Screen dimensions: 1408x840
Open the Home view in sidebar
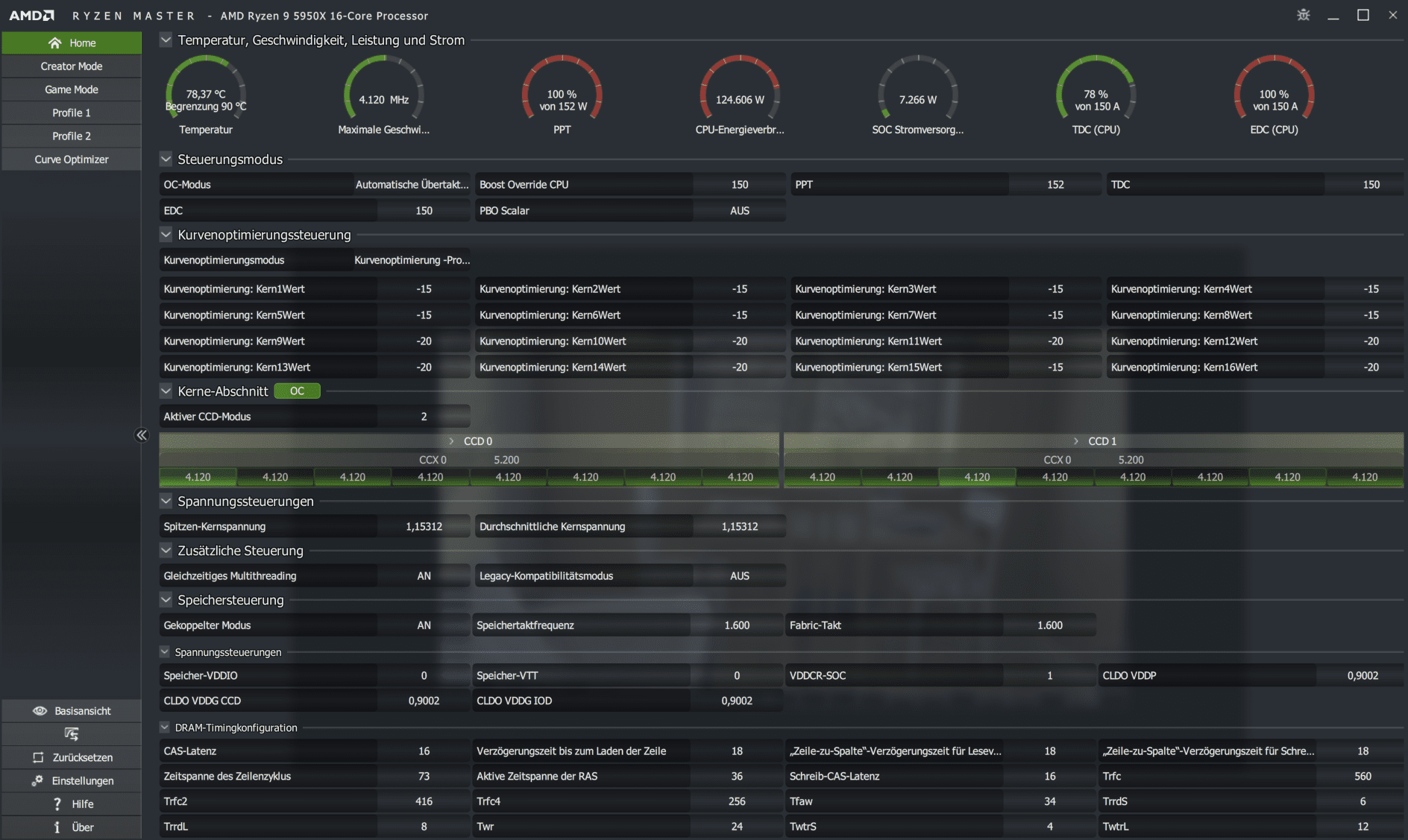click(x=72, y=42)
